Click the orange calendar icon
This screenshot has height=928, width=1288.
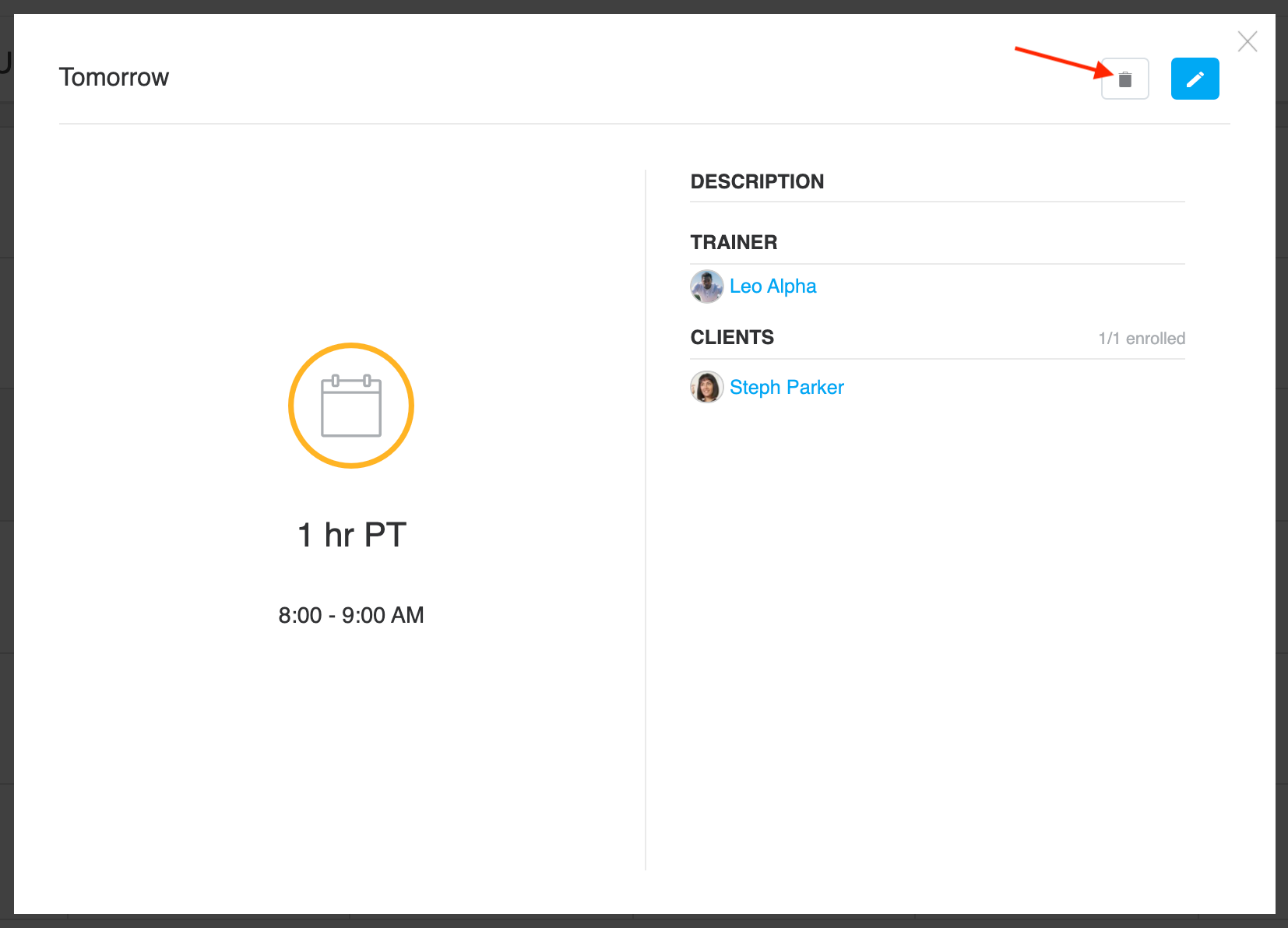point(351,406)
